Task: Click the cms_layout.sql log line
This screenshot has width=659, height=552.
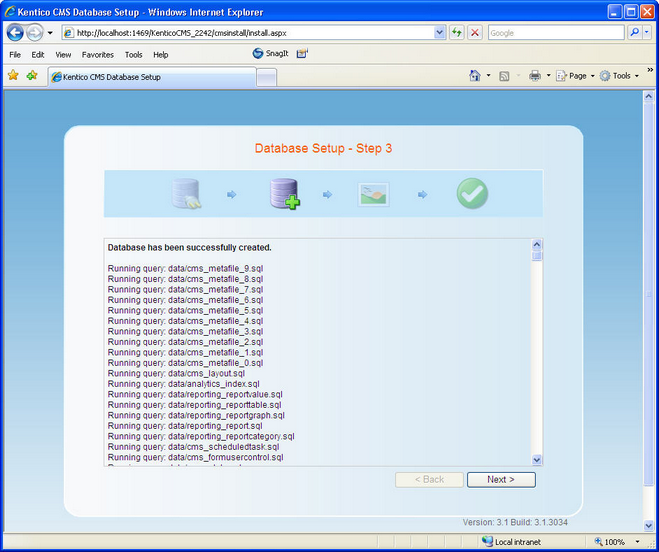Action: point(176,373)
